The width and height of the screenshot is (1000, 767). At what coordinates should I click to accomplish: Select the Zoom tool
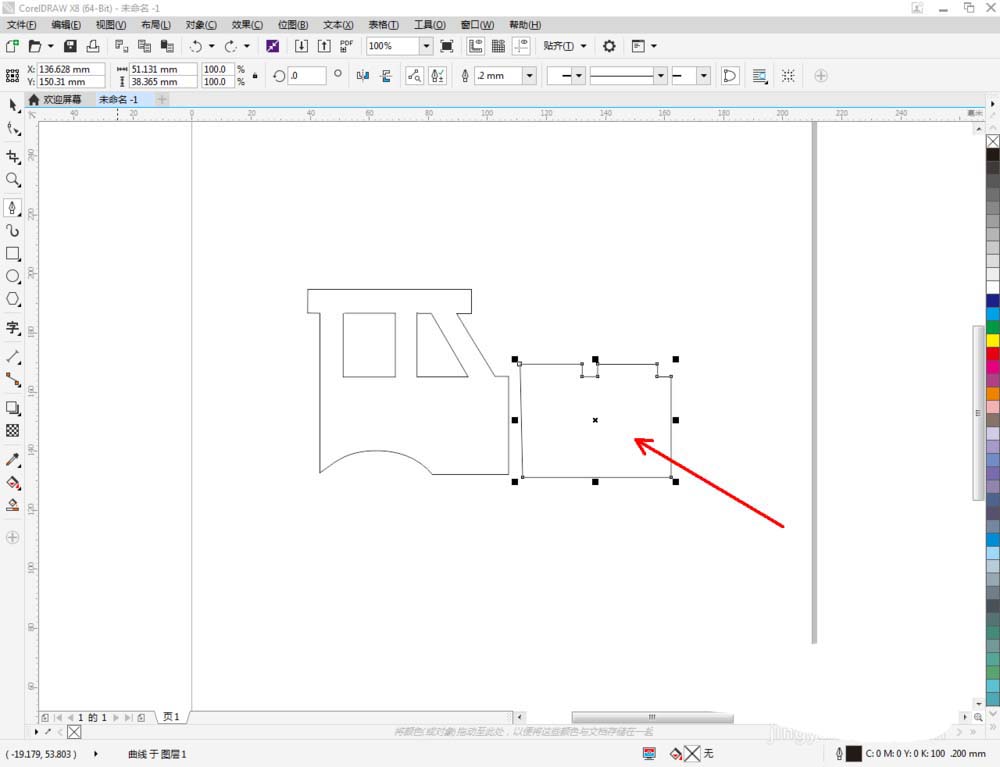[x=13, y=180]
